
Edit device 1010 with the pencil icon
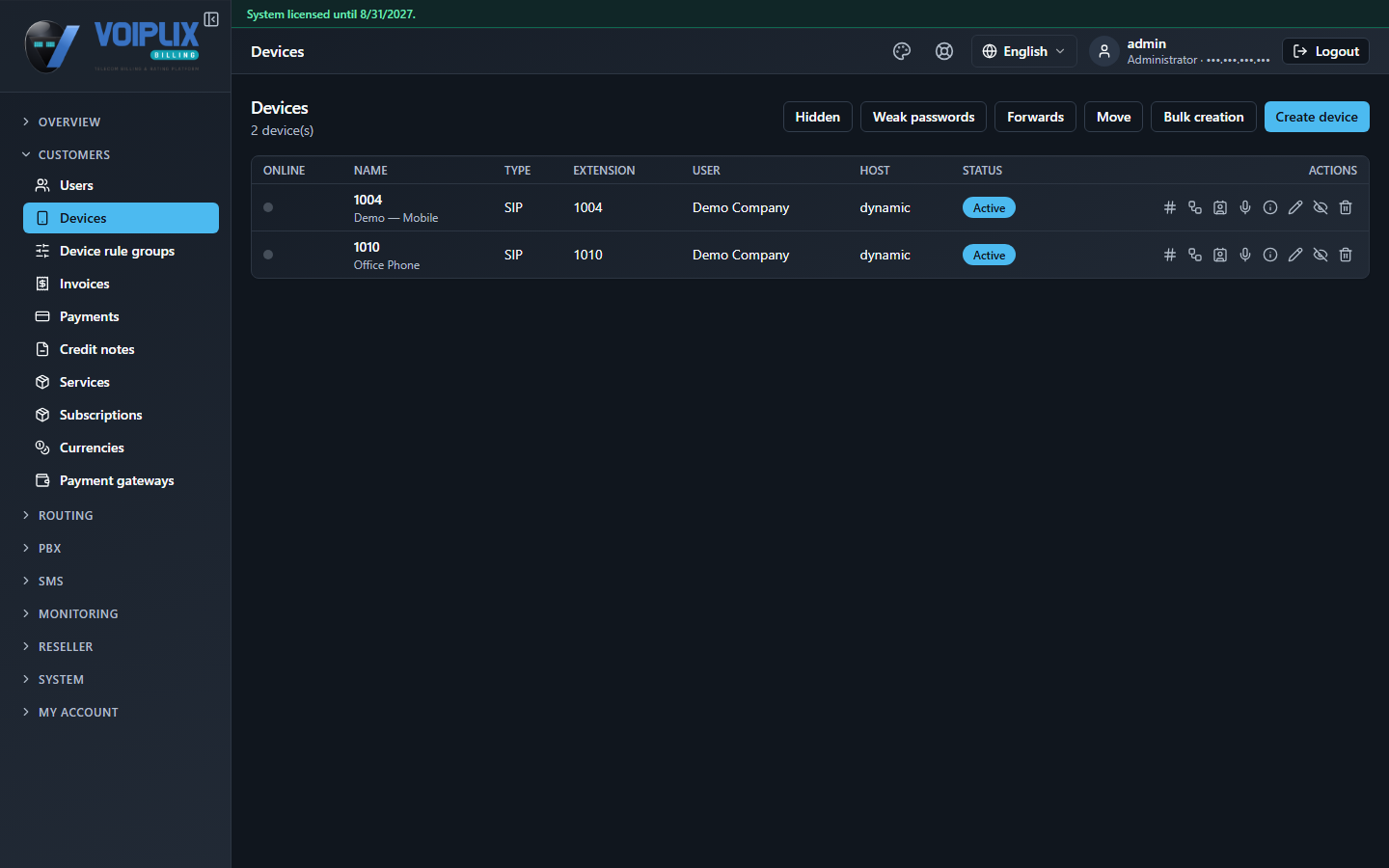pos(1295,255)
